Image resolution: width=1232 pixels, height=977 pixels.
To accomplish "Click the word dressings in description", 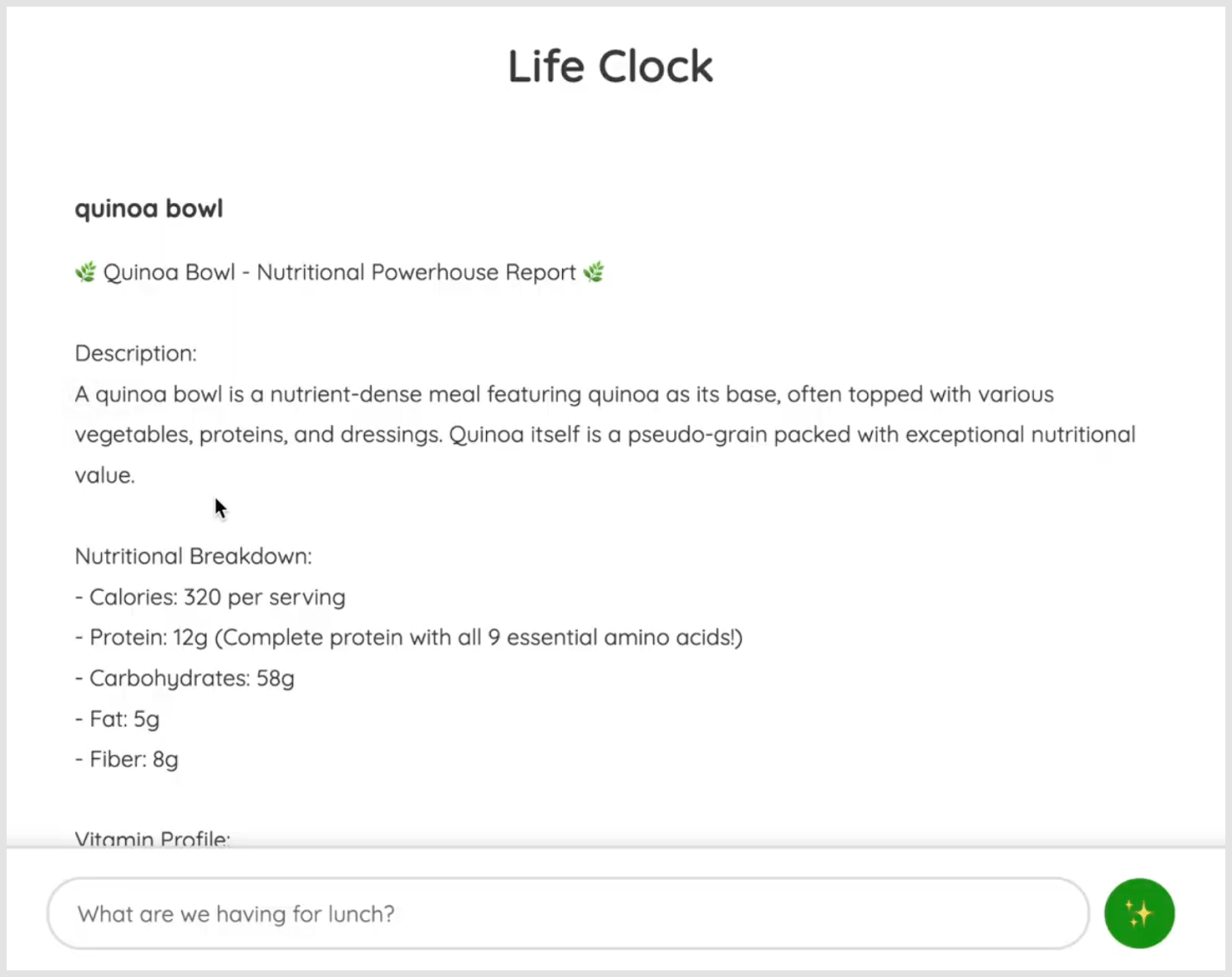I will click(x=391, y=435).
